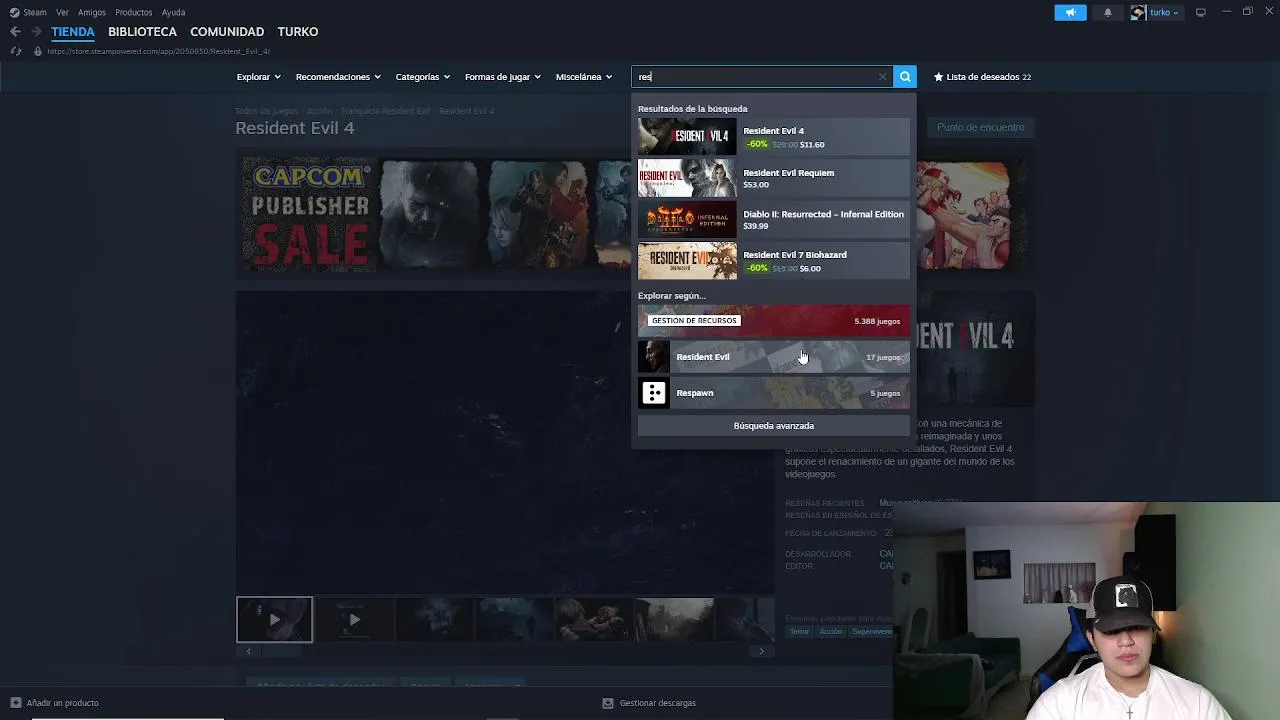Expand the Formas de jugar dropdown
1280x720 pixels.
click(x=502, y=77)
